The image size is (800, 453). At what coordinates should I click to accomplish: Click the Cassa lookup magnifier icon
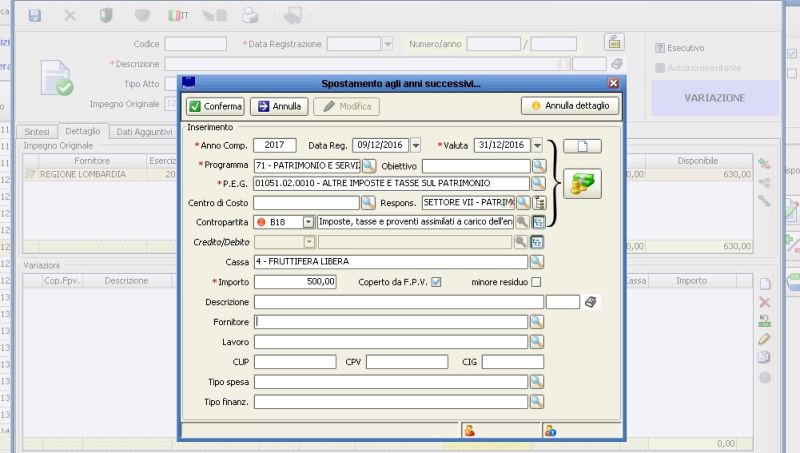pyautogui.click(x=538, y=262)
